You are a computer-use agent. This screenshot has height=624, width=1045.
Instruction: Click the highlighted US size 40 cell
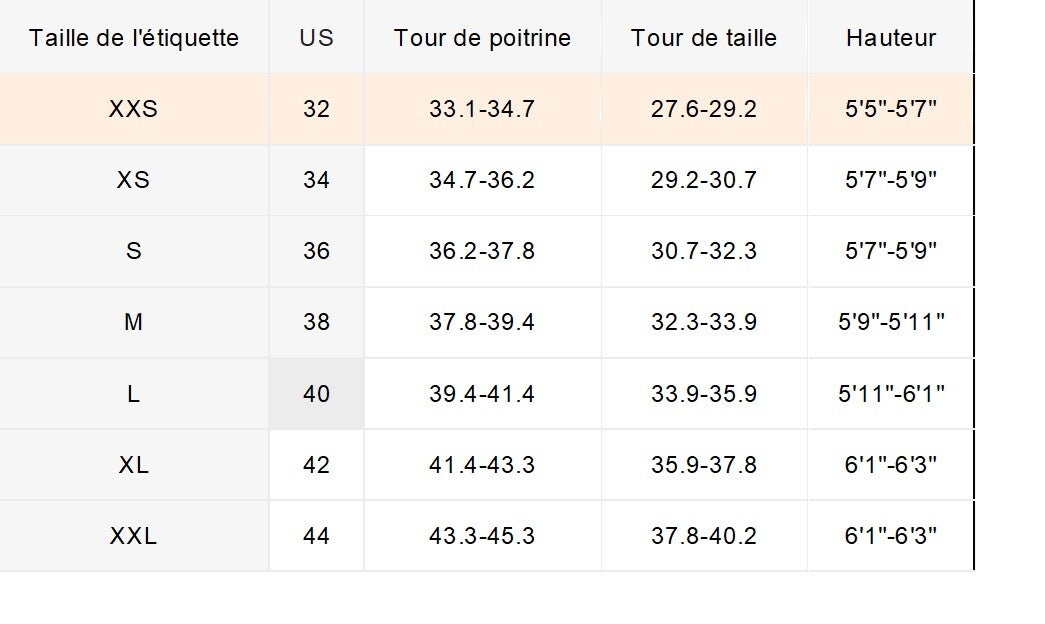(316, 394)
